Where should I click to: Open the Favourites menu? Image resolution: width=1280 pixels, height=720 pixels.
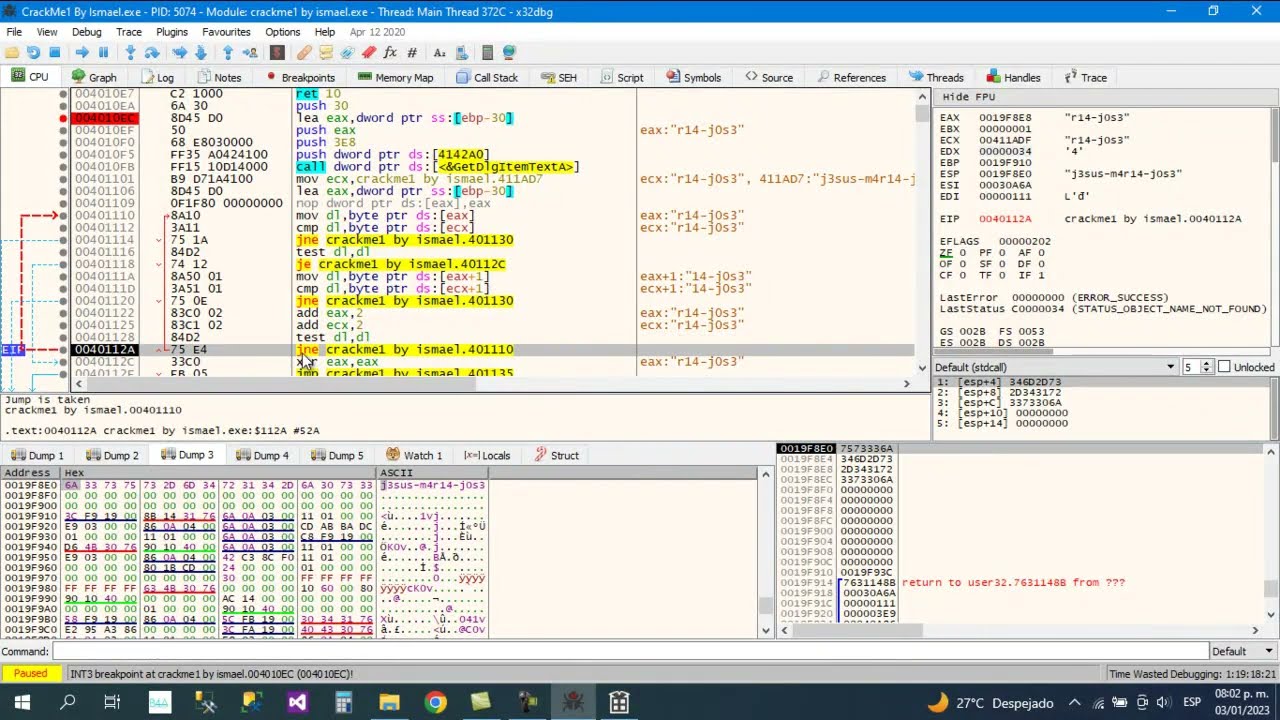point(226,32)
